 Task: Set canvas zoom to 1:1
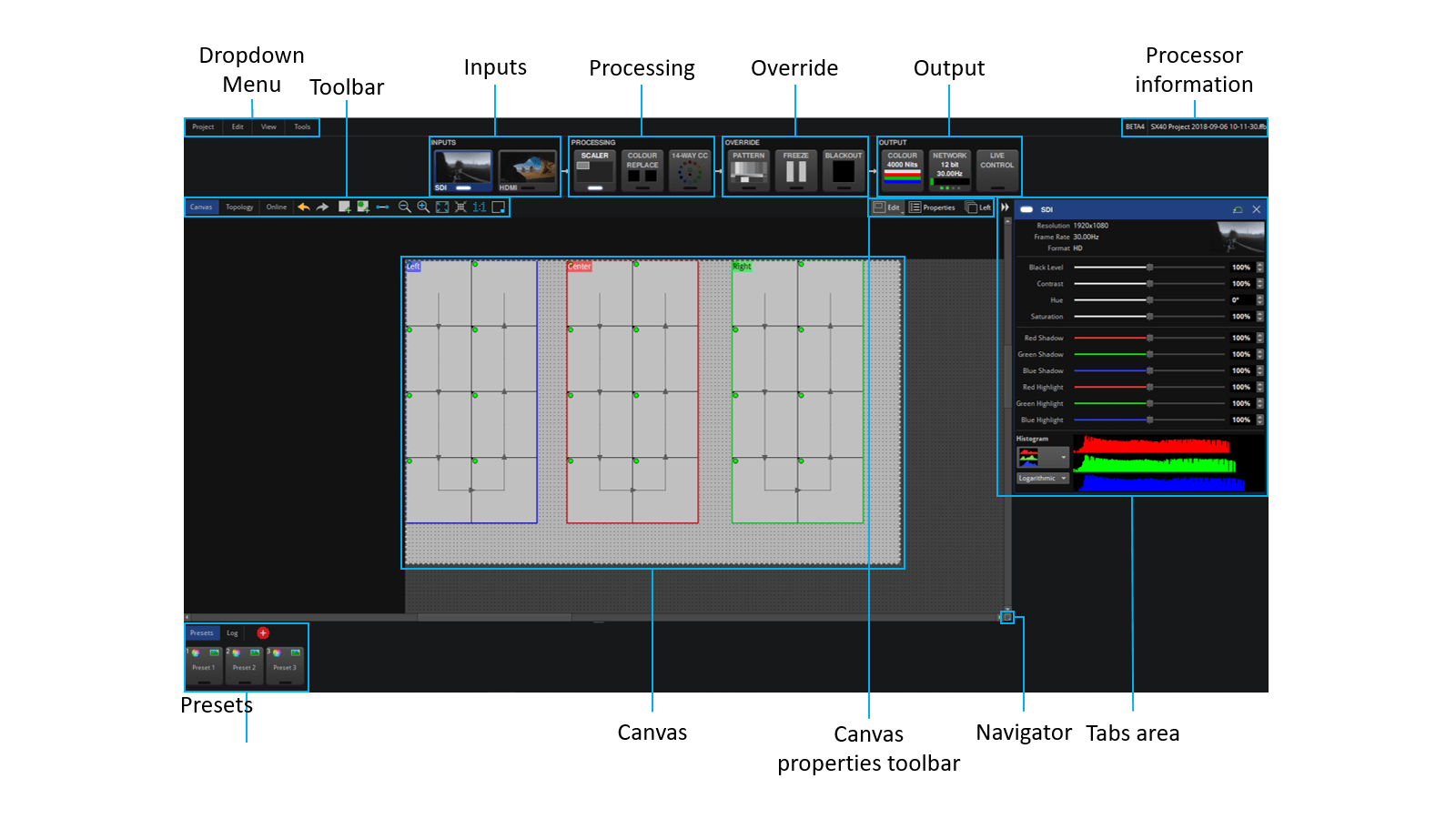[479, 207]
